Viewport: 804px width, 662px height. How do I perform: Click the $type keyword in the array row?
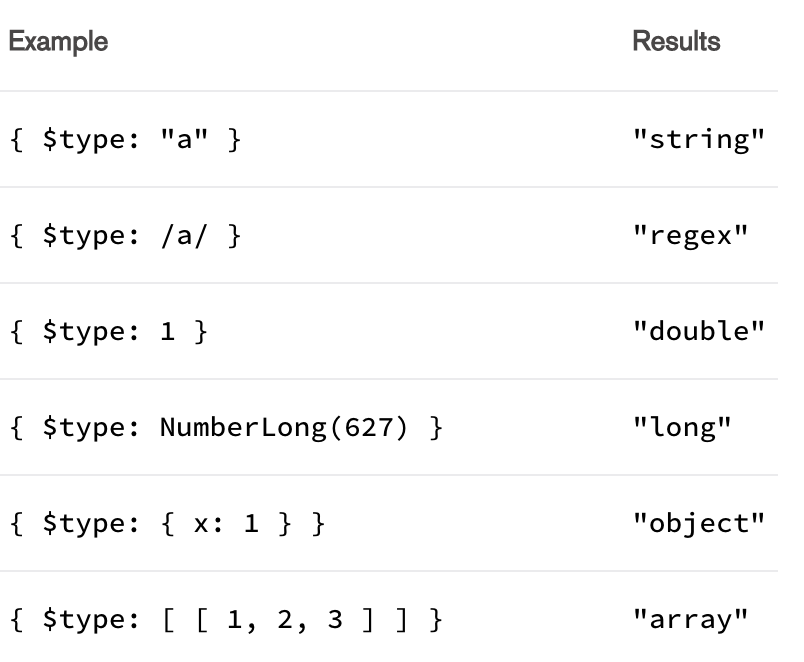[90, 619]
